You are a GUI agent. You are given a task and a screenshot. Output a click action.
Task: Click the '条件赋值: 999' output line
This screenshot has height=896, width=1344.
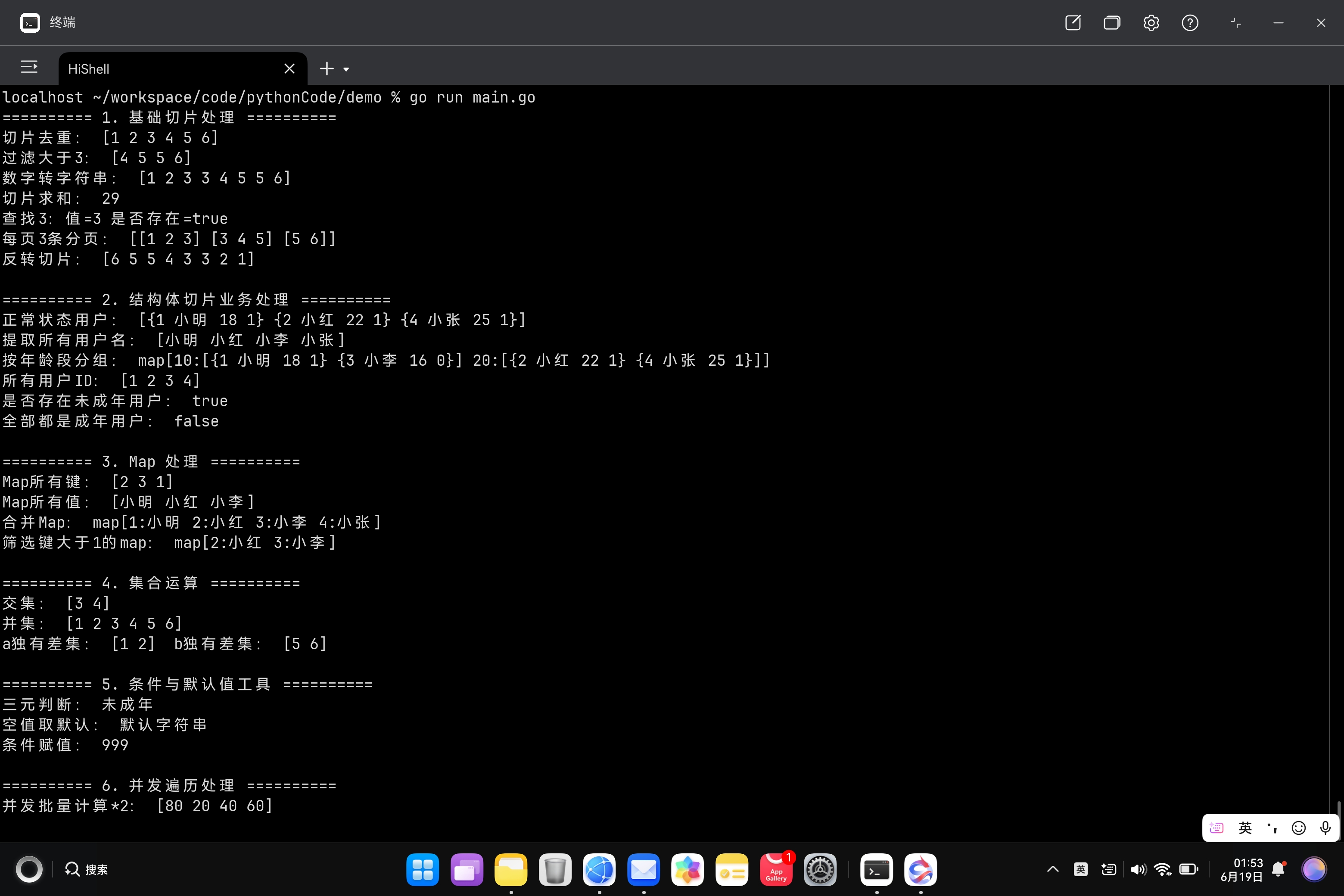pyautogui.click(x=66, y=745)
